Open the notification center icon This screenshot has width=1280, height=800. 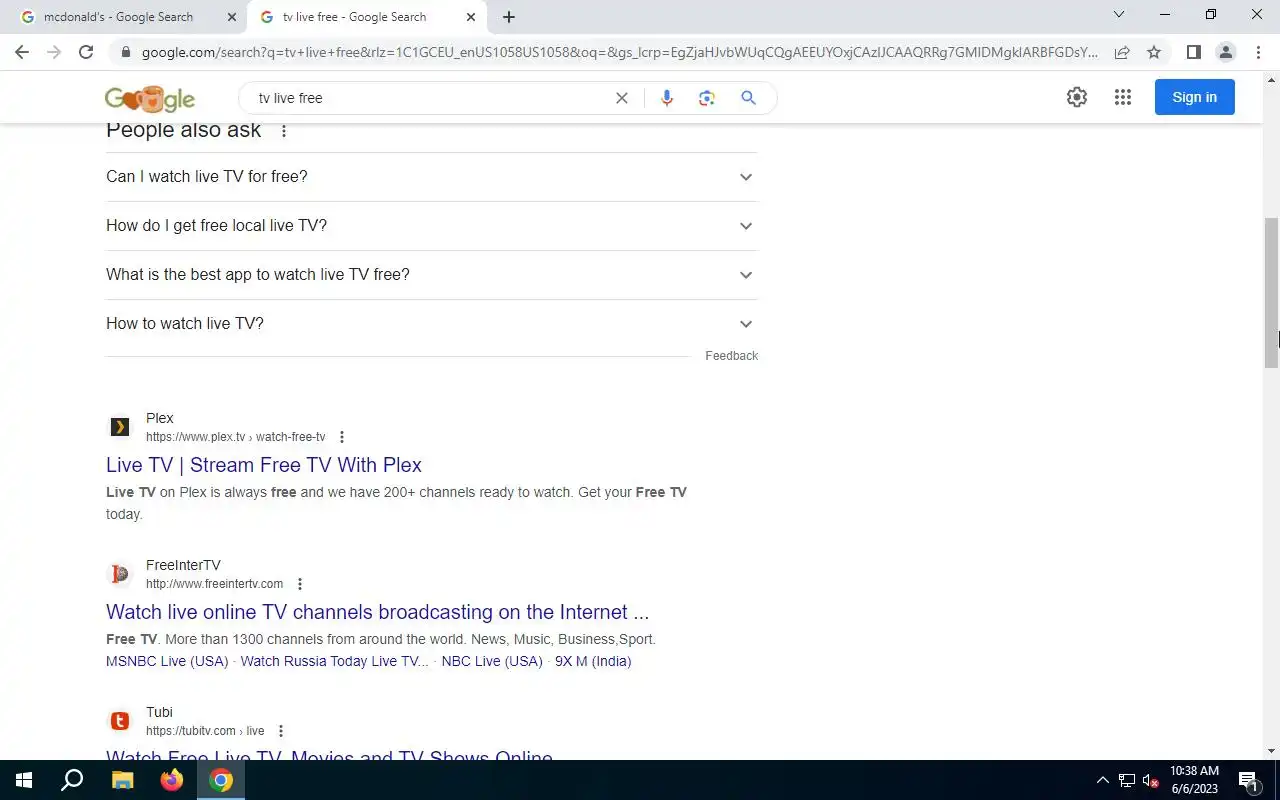[x=1248, y=780]
